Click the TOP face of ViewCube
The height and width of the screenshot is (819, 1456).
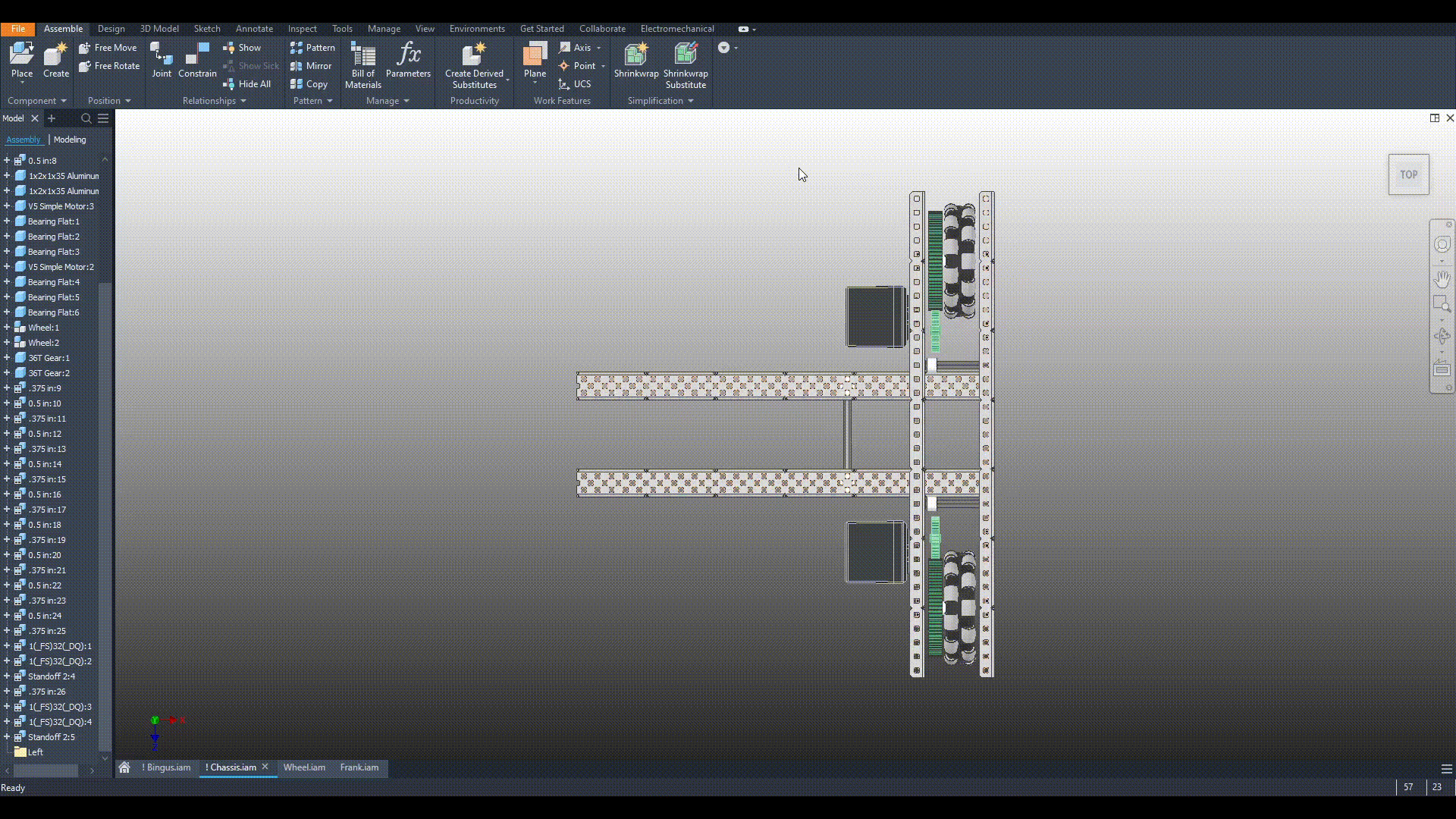1408,174
